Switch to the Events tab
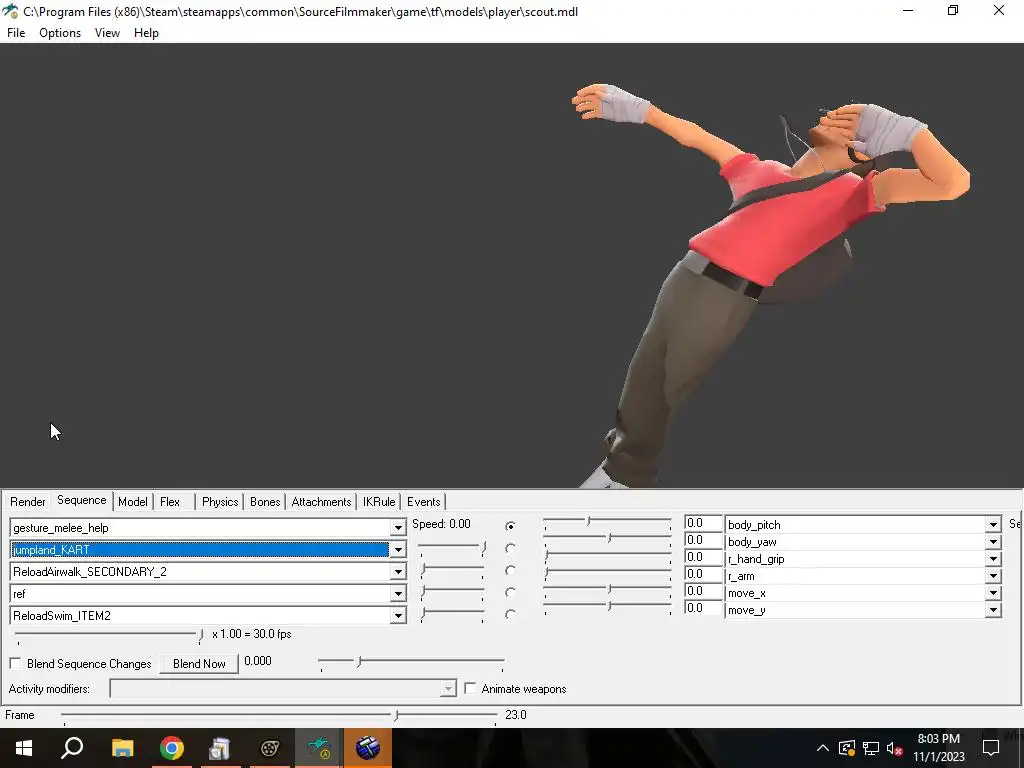Viewport: 1024px width, 768px height. point(424,502)
